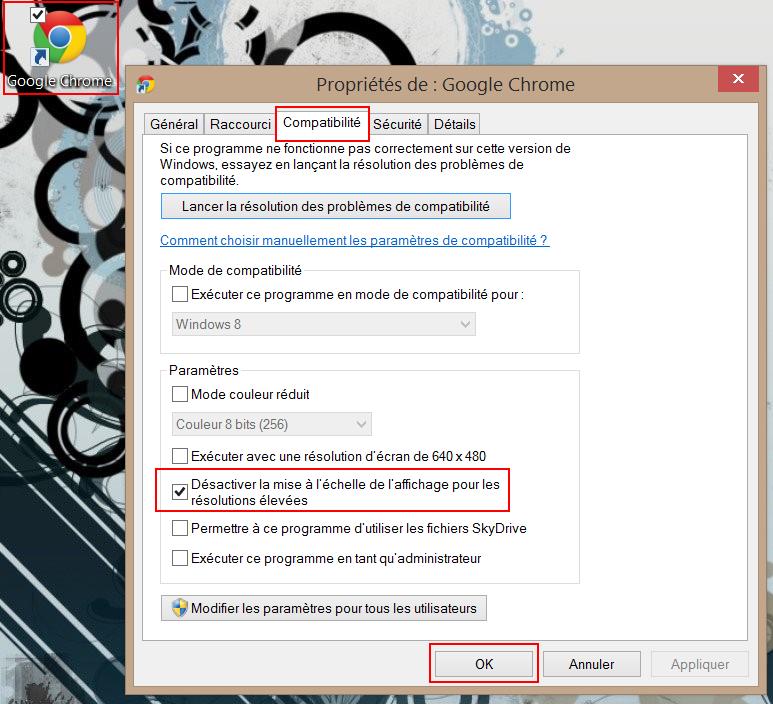Open the Couleur 8 bits (256) dropdown

pos(272,424)
